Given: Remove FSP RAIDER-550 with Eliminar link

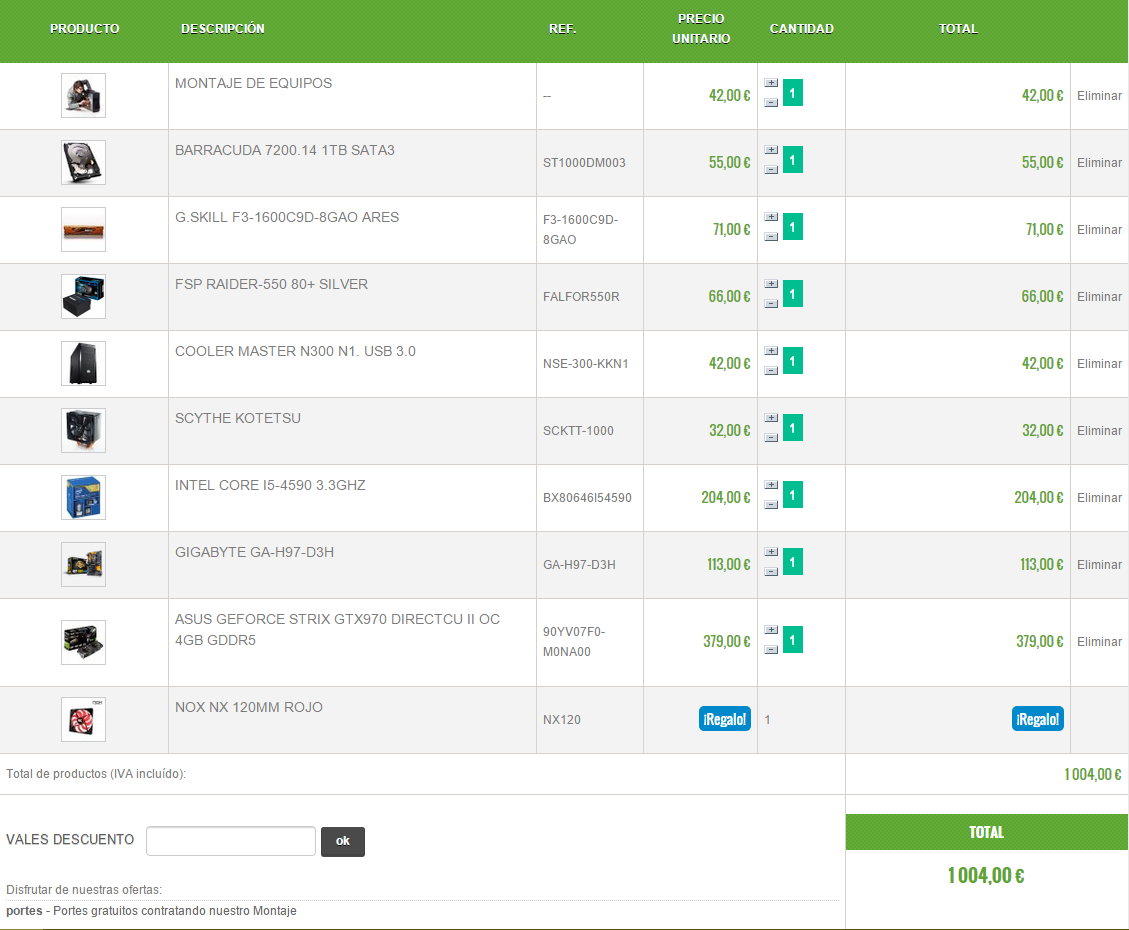Looking at the screenshot, I should click(x=1099, y=297).
